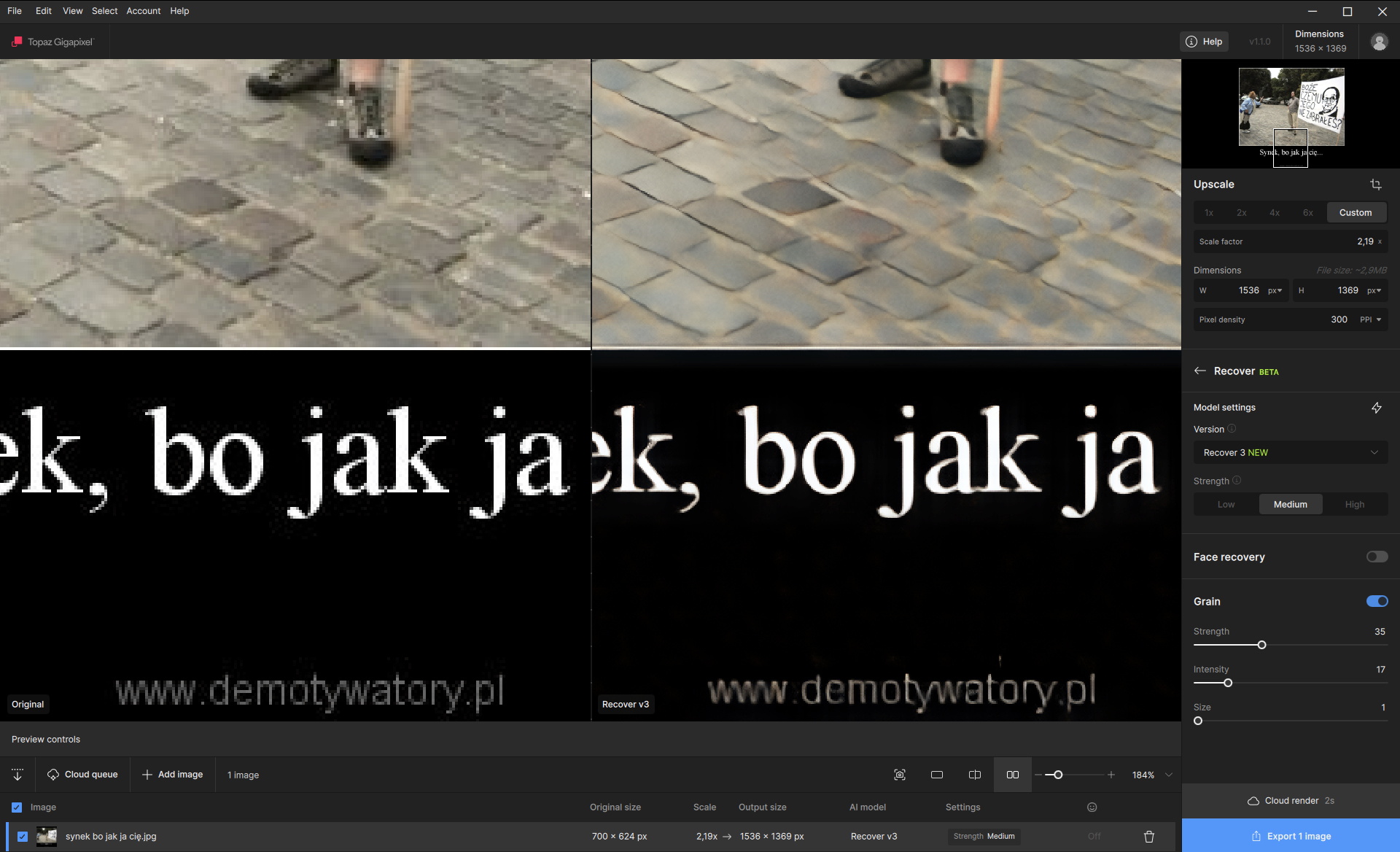
Task: Click the capture preview snapshot icon
Action: pyautogui.click(x=899, y=775)
